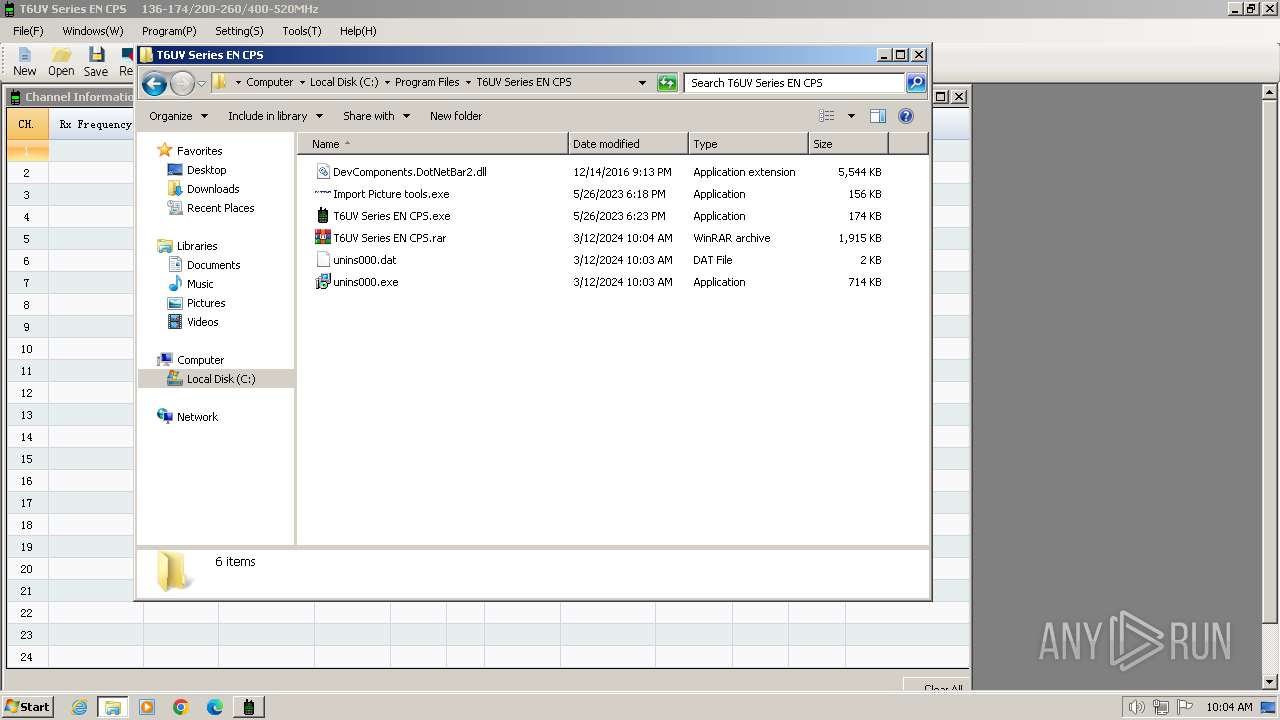Go back with Explorer back arrow
This screenshot has width=1280, height=720.
[154, 84]
